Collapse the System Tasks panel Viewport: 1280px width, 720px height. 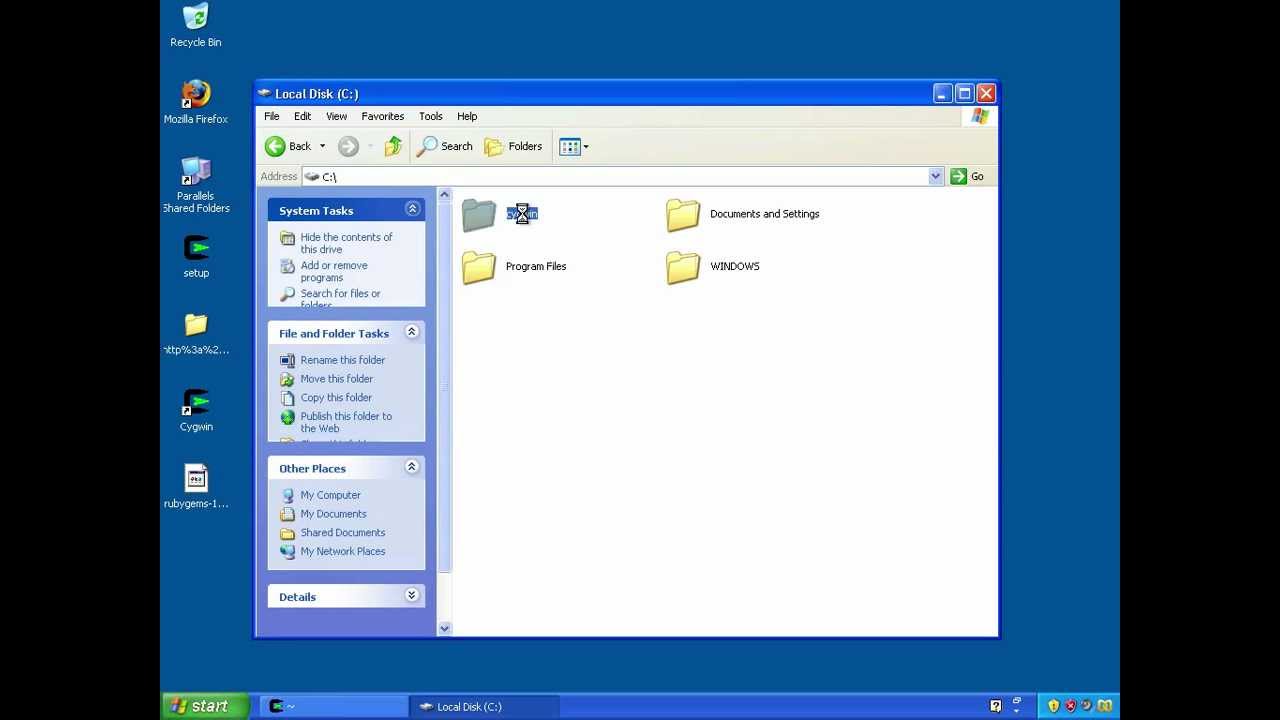411,209
